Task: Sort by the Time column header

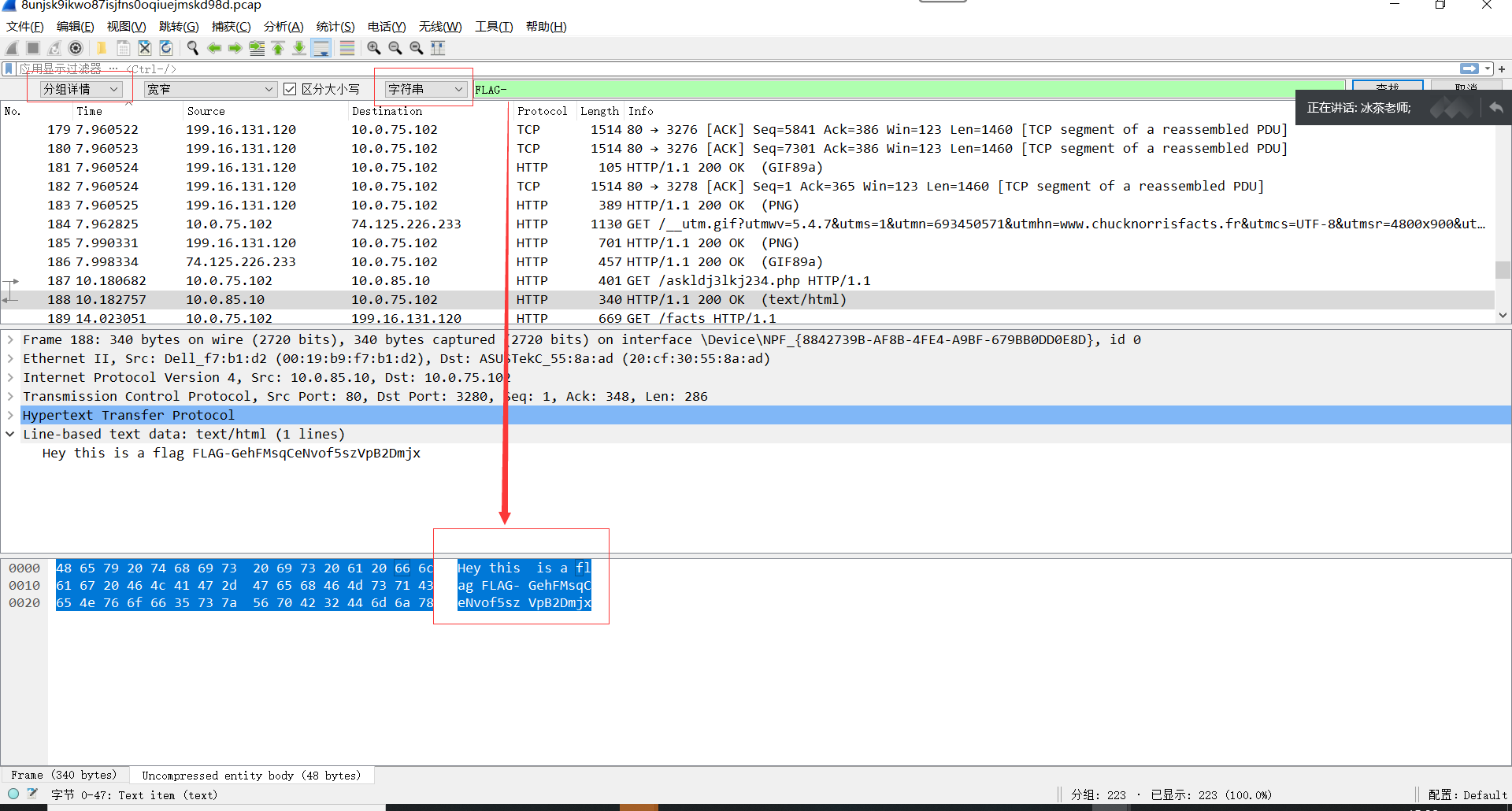Action: coord(126,111)
